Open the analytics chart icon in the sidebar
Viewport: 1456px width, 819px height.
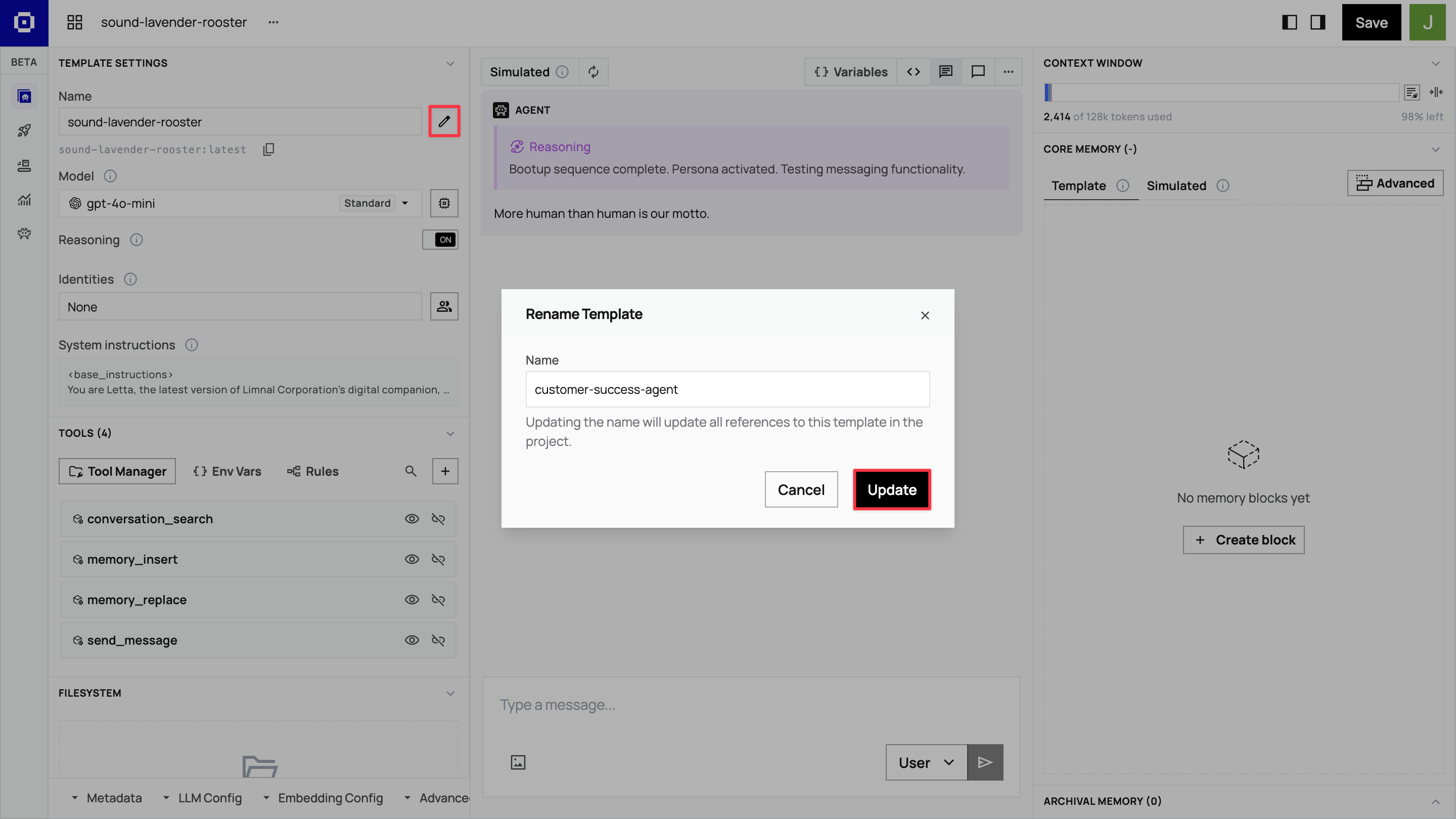point(24,199)
